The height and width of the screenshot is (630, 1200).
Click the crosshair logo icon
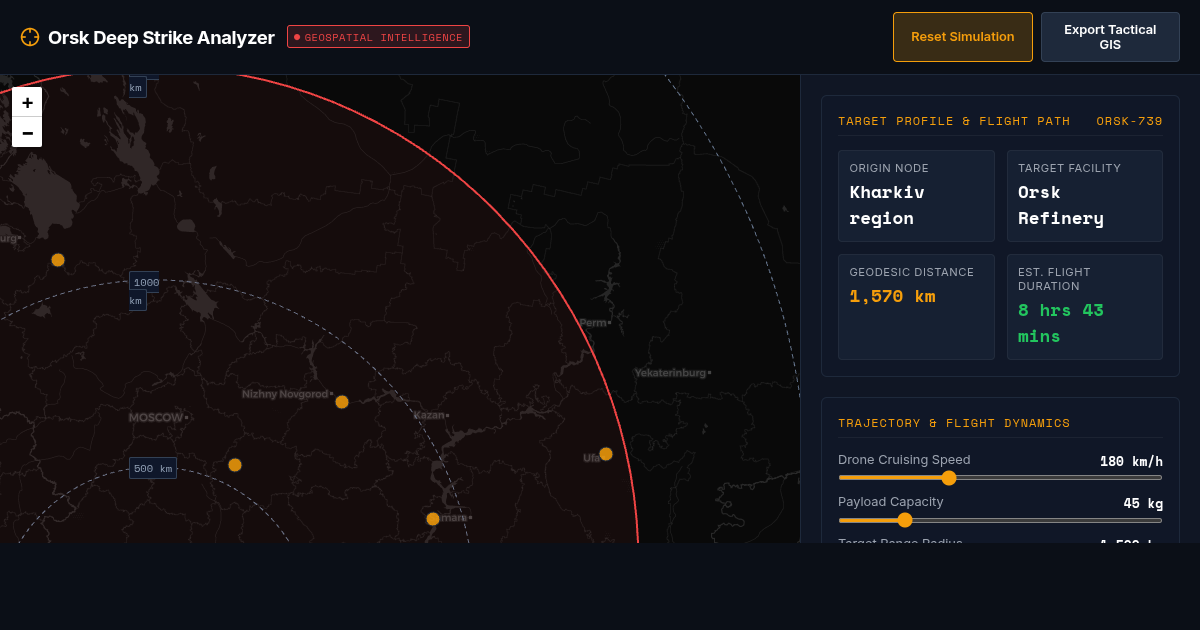point(30,37)
